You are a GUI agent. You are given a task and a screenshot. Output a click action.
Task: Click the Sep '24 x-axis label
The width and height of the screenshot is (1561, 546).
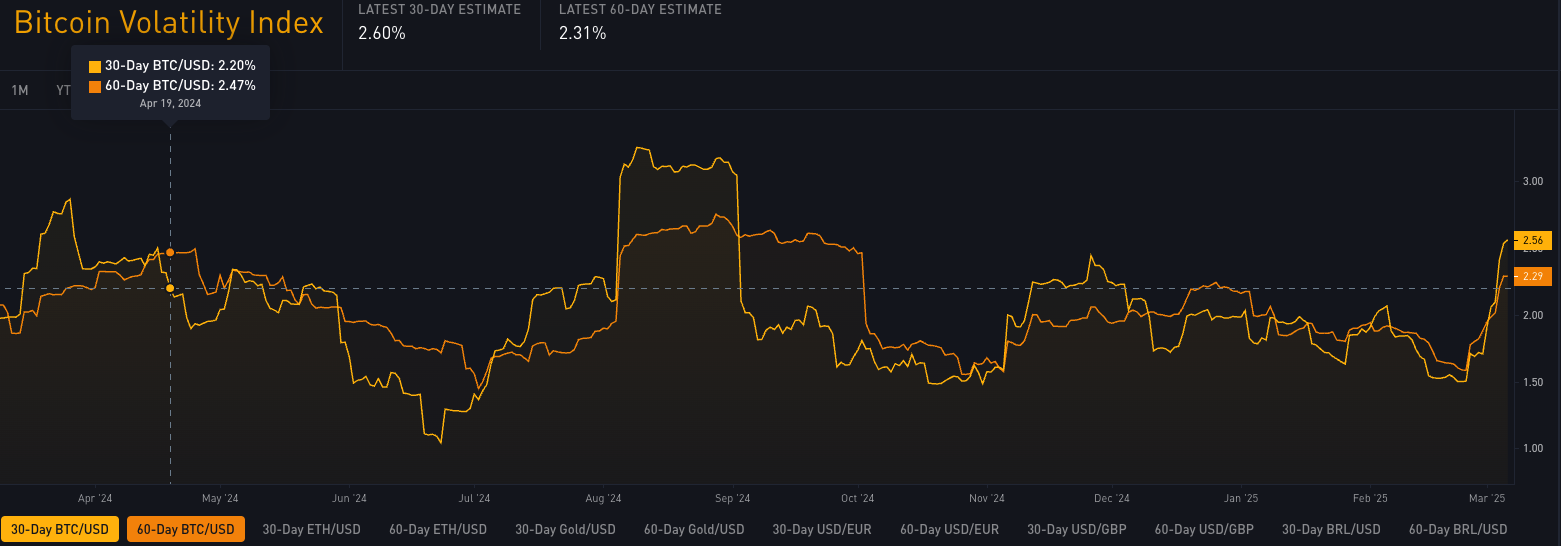733,498
